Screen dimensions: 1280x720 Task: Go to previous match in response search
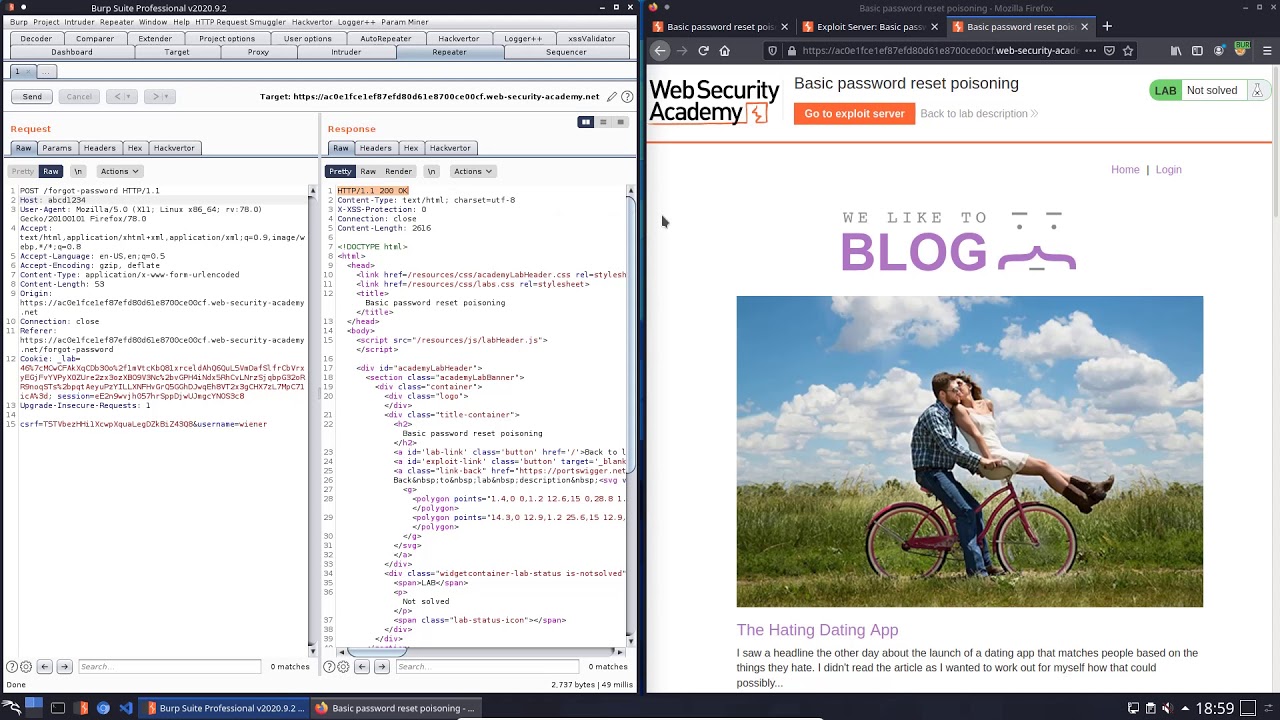click(x=361, y=667)
